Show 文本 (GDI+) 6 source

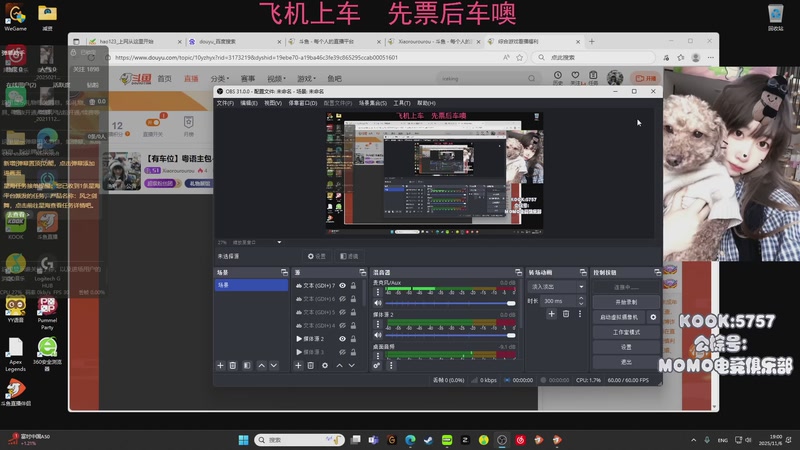point(342,299)
